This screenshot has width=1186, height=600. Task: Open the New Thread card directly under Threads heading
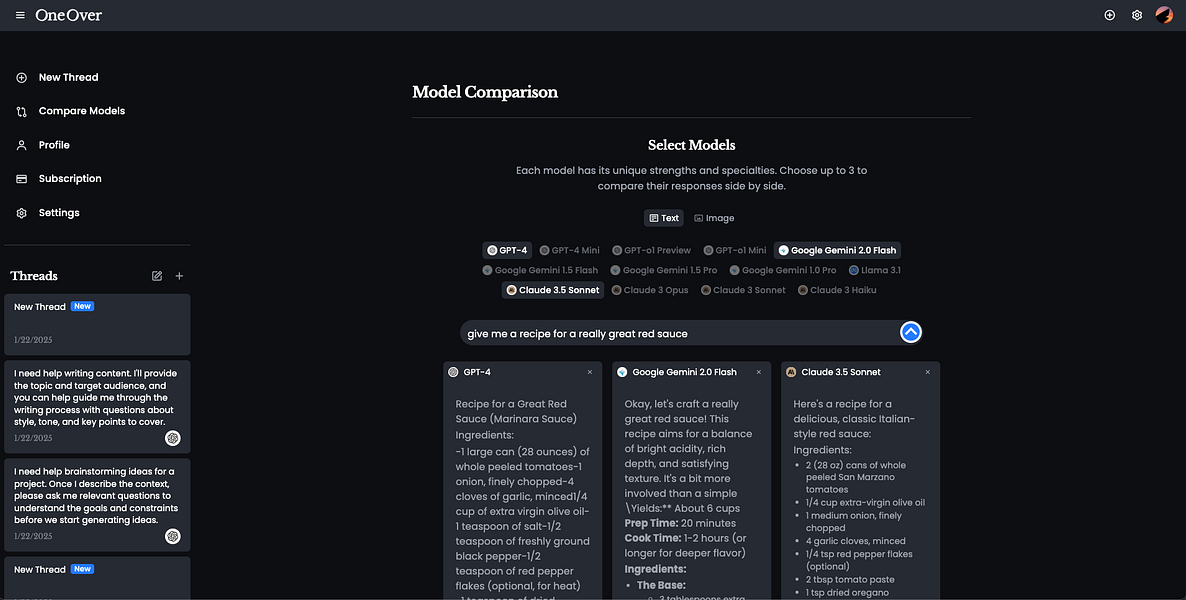(98, 324)
